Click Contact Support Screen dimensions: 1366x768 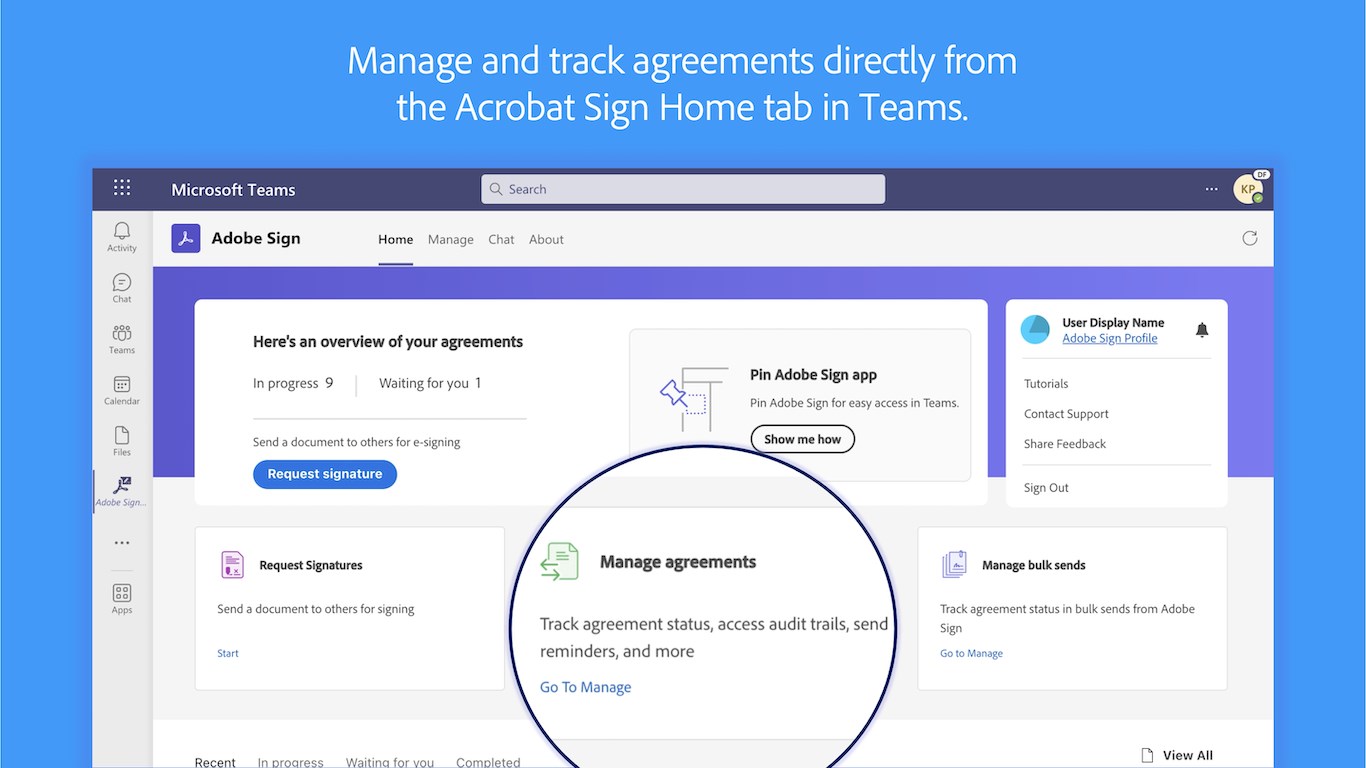click(x=1066, y=414)
